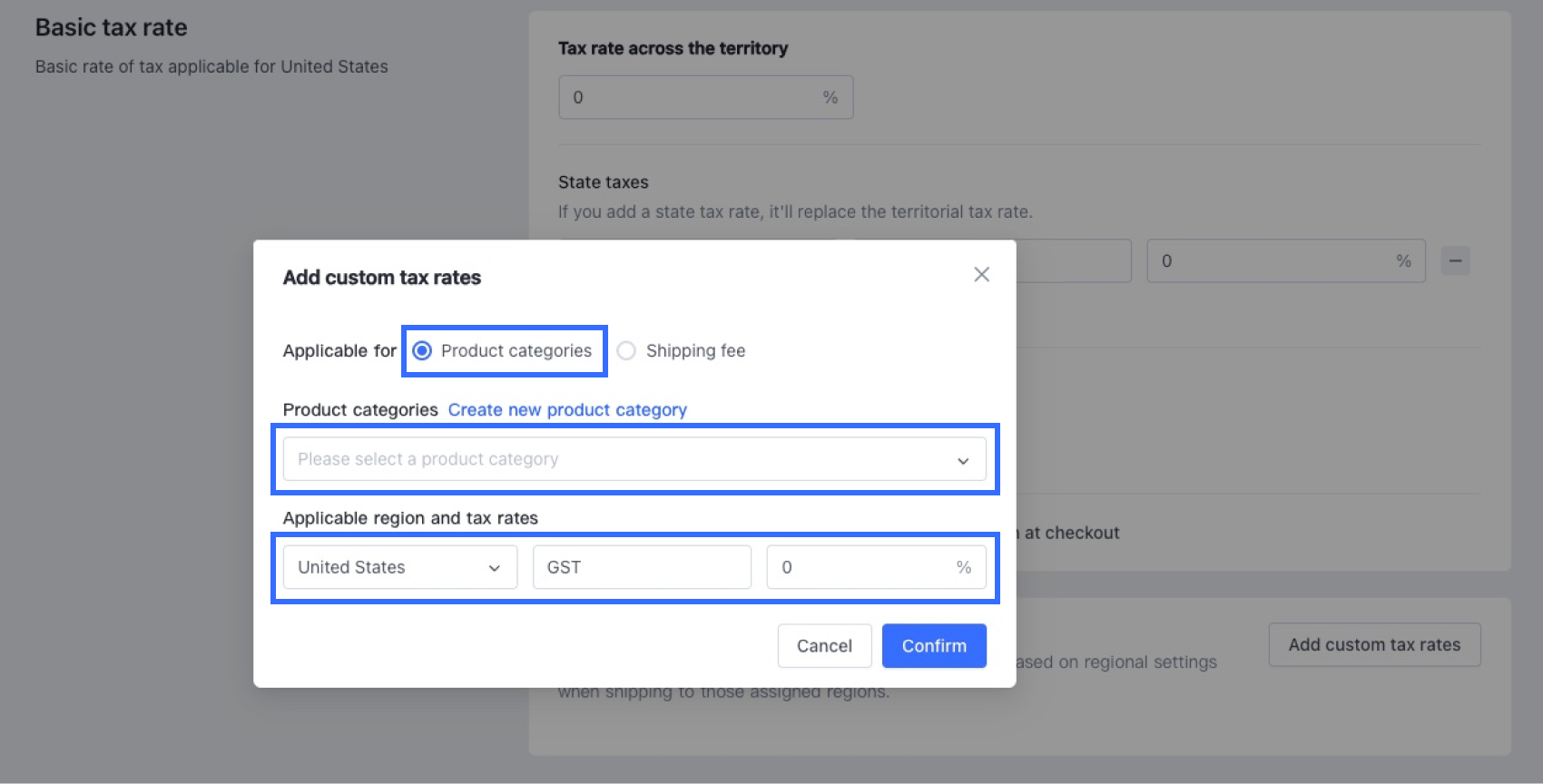The width and height of the screenshot is (1543, 784).
Task: Click the Product categories radio circle
Action: coord(422,350)
